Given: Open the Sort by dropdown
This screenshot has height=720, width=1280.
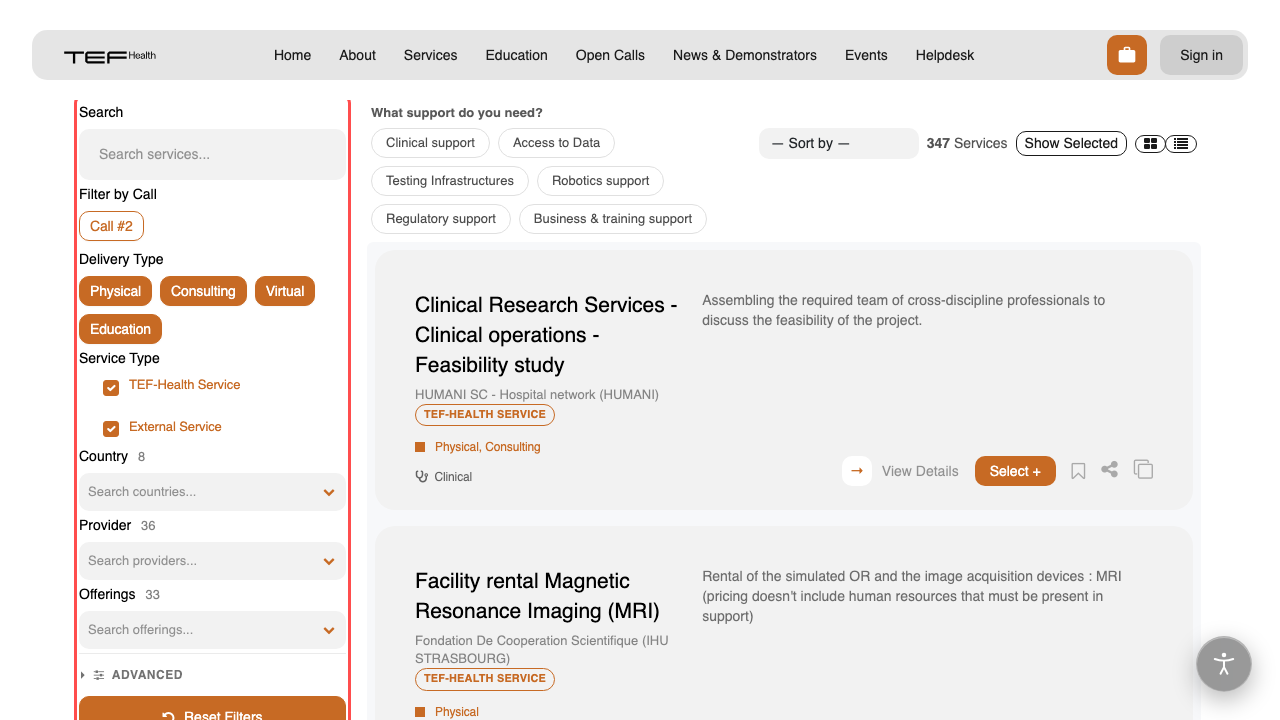Looking at the screenshot, I should pyautogui.click(x=838, y=143).
